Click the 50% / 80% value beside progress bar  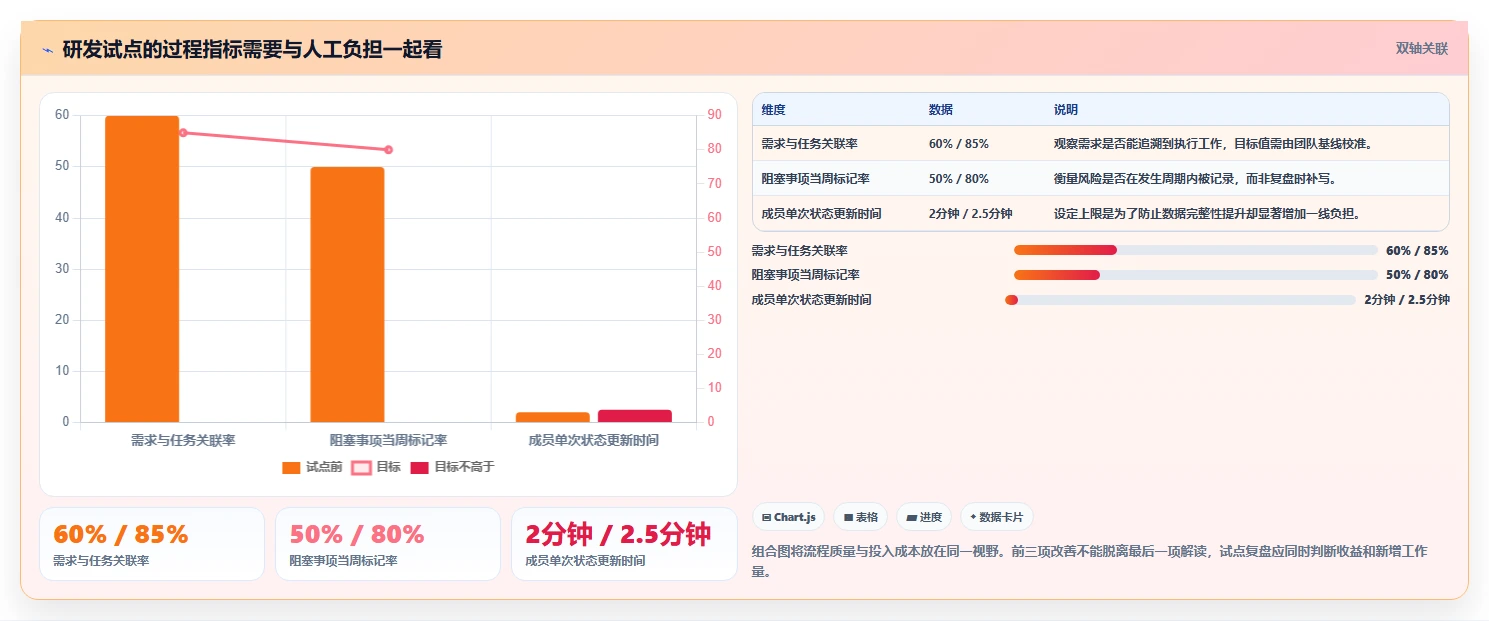coord(1417,275)
